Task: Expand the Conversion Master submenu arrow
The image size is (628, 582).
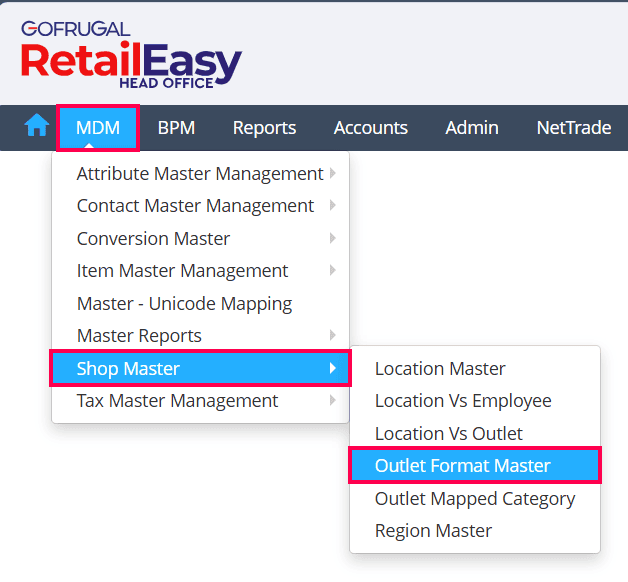Action: point(332,238)
